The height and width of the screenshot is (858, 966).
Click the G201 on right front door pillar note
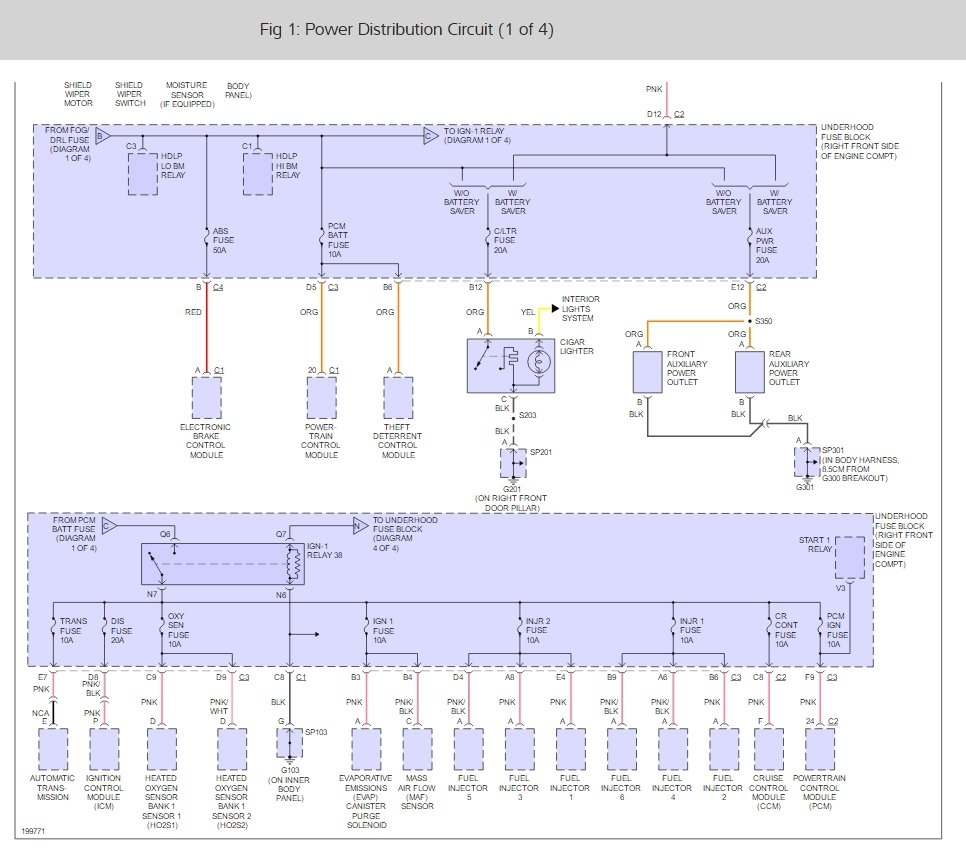pos(511,499)
